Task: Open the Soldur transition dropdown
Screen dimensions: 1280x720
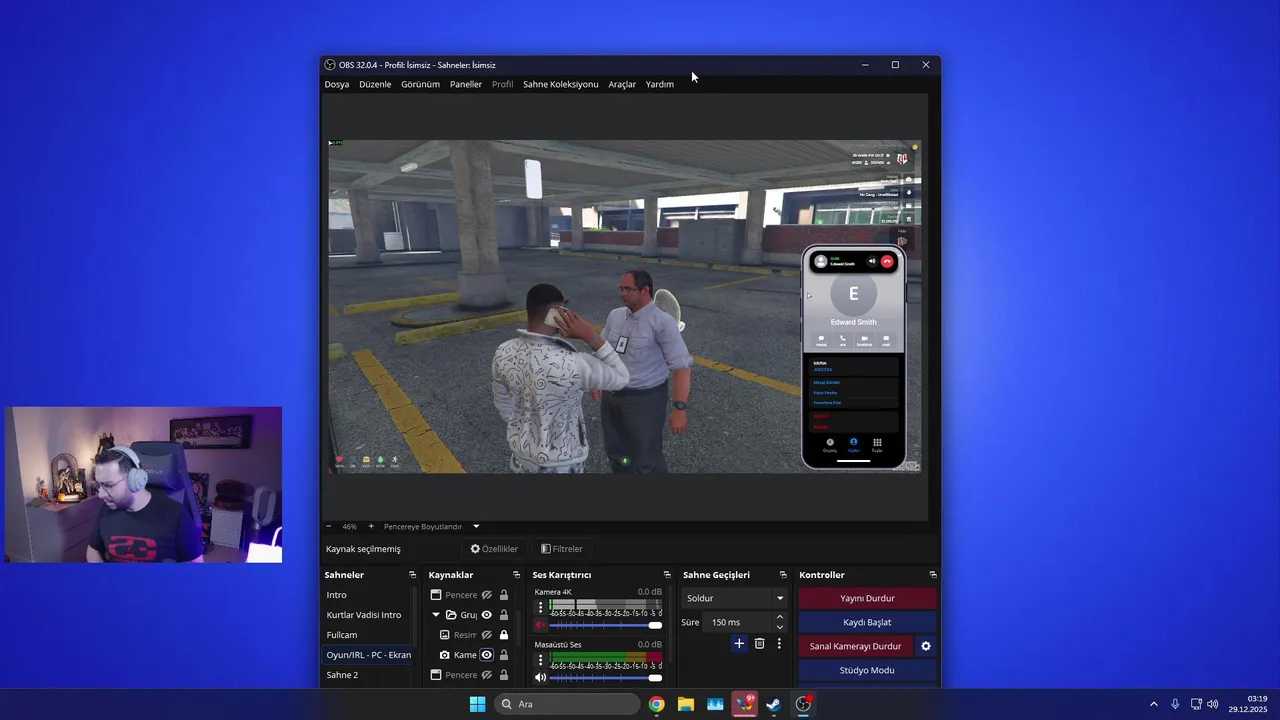Action: [735, 598]
